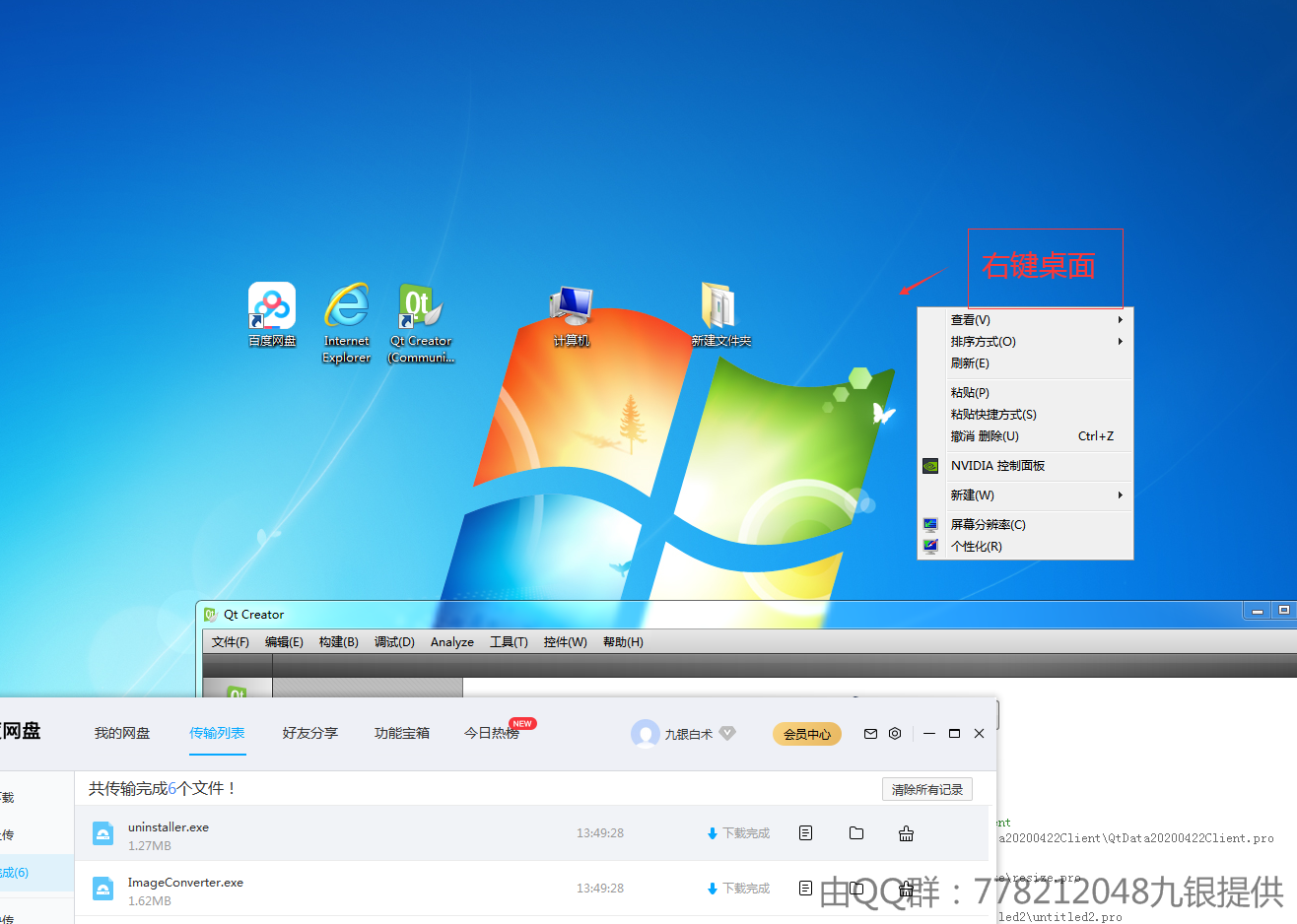Open Qt Creator Analyze menu
Viewport: 1297px width, 924px height.
[x=452, y=642]
